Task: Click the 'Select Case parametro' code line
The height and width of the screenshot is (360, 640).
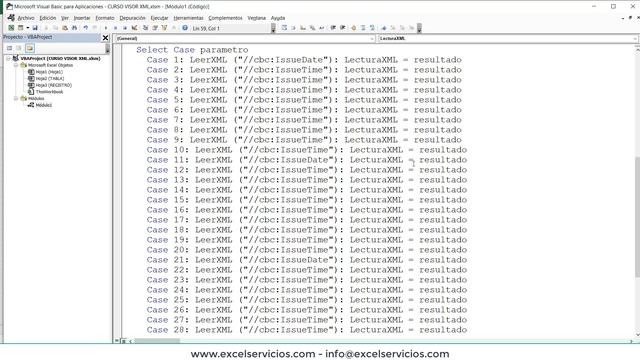Action: tap(192, 50)
